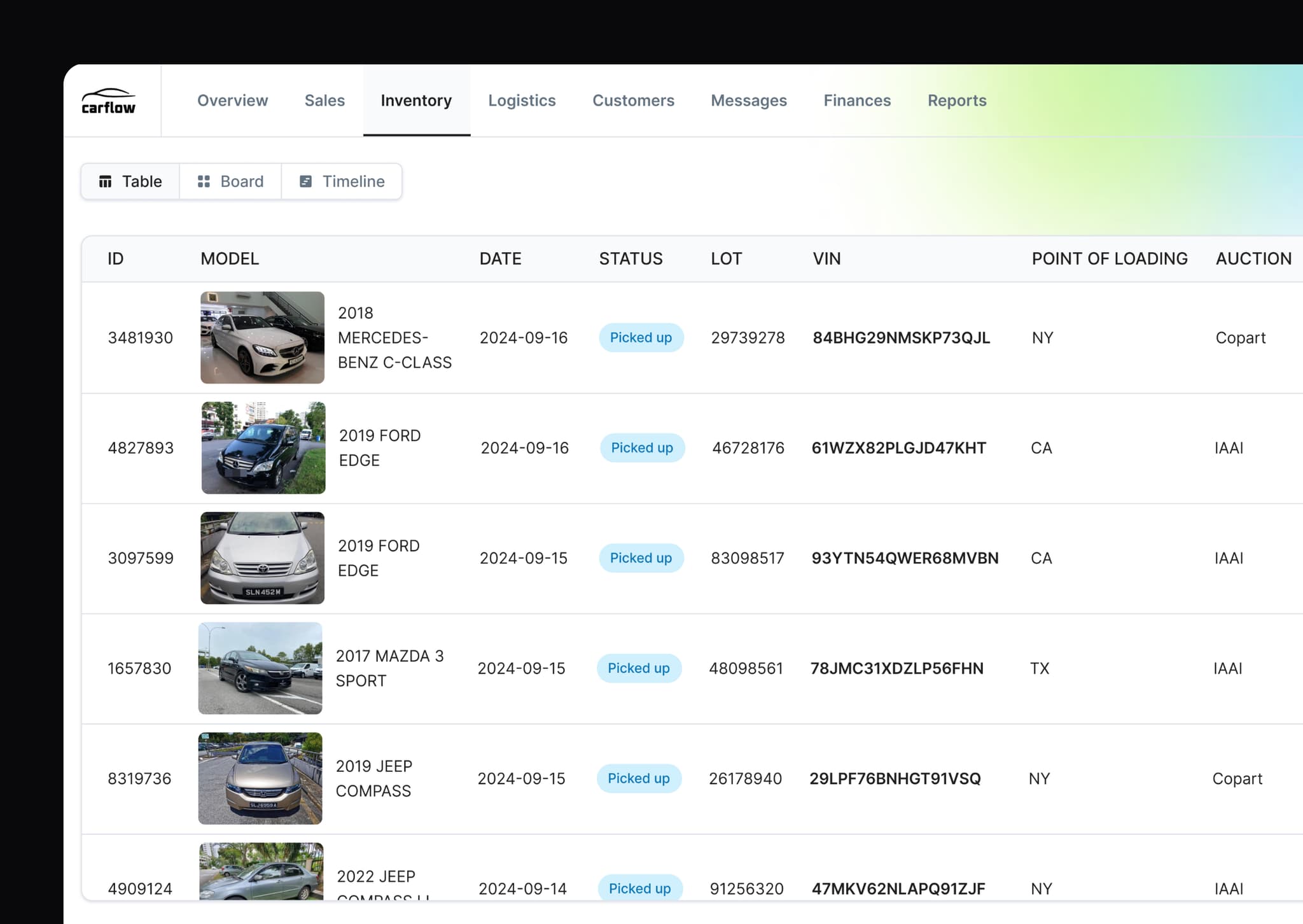
Task: Open the Sales tab
Action: (324, 101)
